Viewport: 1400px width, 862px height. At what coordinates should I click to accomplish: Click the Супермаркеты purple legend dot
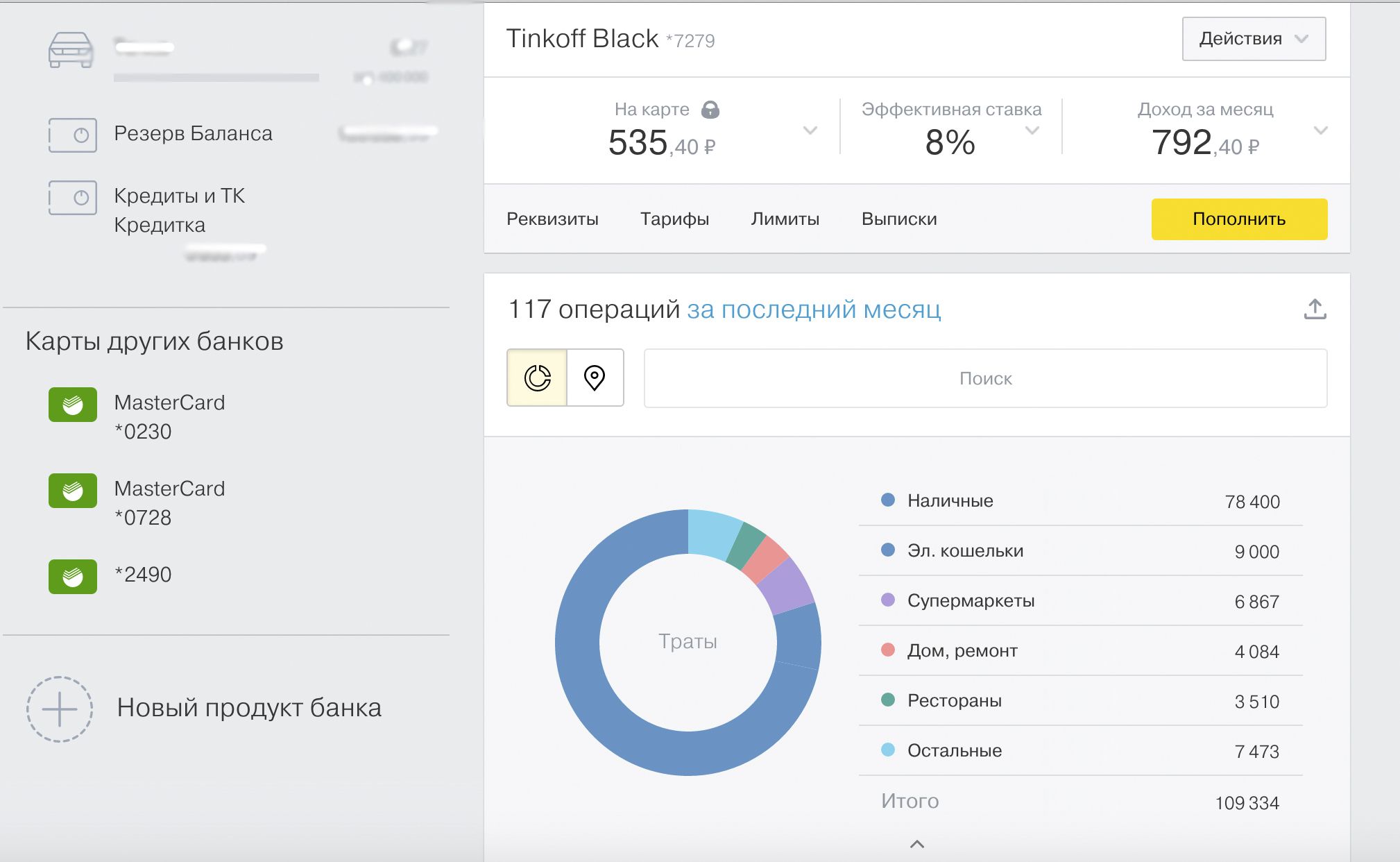(x=887, y=600)
